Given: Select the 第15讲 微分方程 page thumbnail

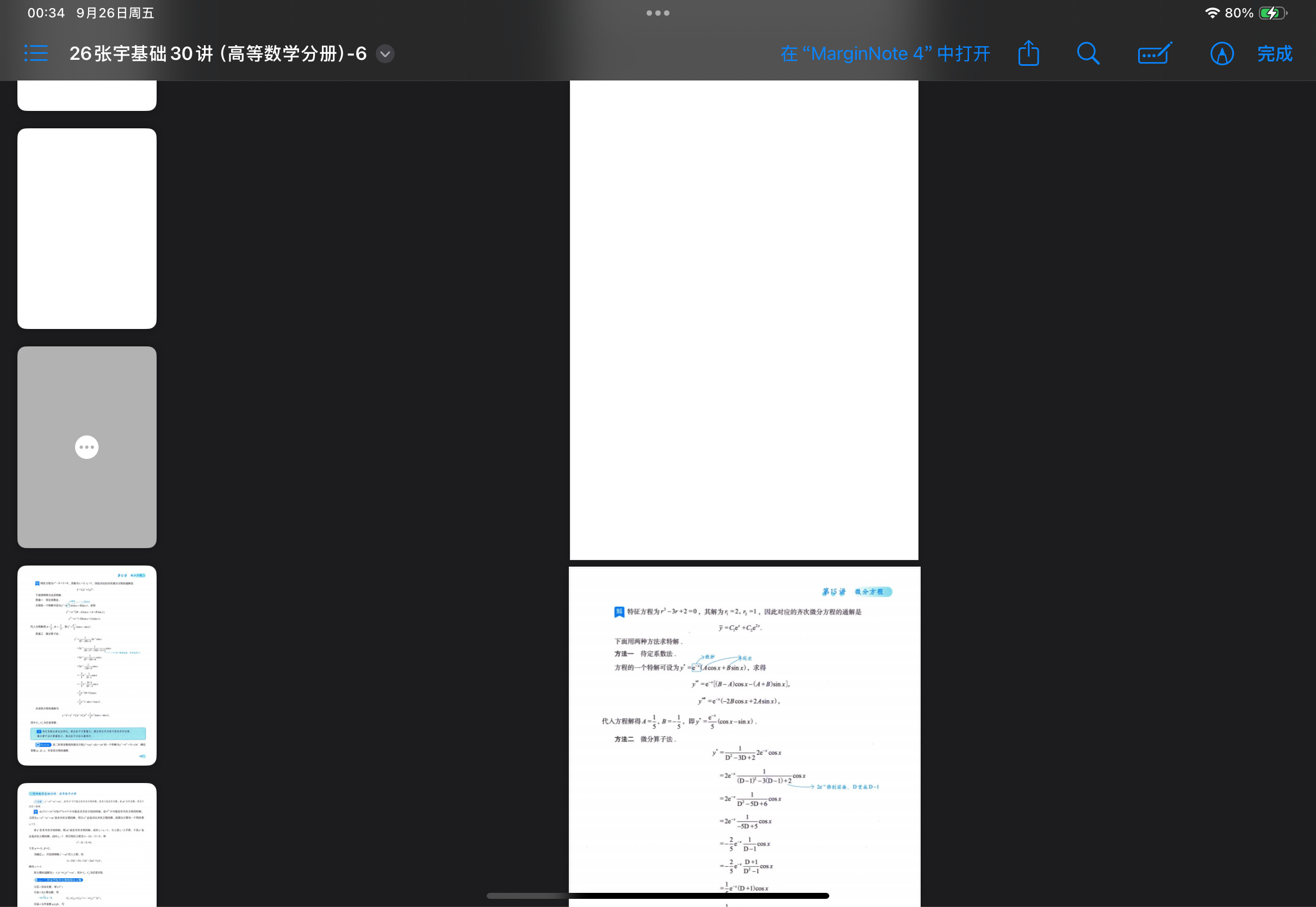Looking at the screenshot, I should pos(87,666).
